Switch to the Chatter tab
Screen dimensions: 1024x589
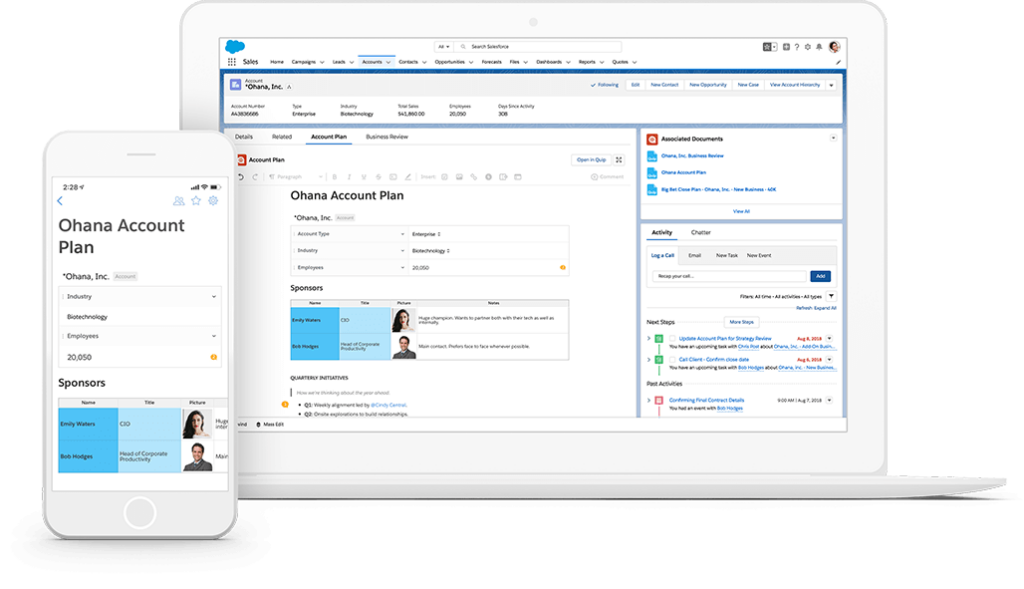click(x=700, y=233)
